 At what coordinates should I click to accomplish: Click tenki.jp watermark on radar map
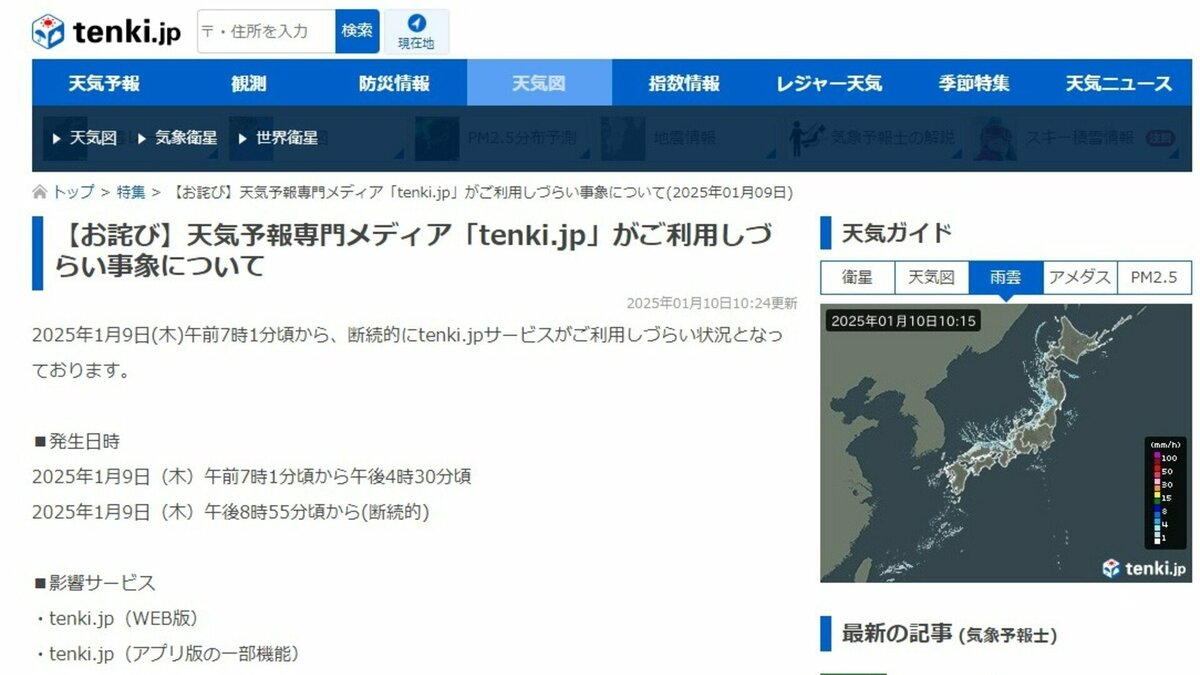(x=1144, y=568)
